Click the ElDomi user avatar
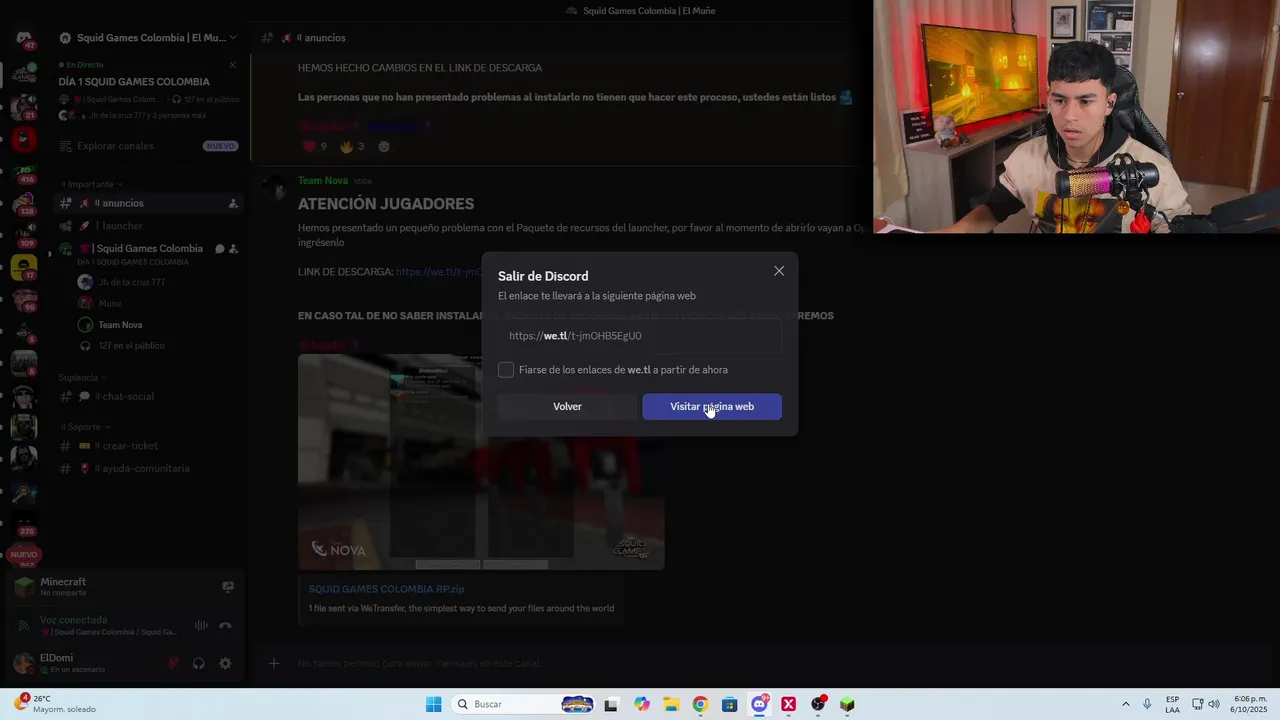The height and width of the screenshot is (720, 1280). point(23,662)
